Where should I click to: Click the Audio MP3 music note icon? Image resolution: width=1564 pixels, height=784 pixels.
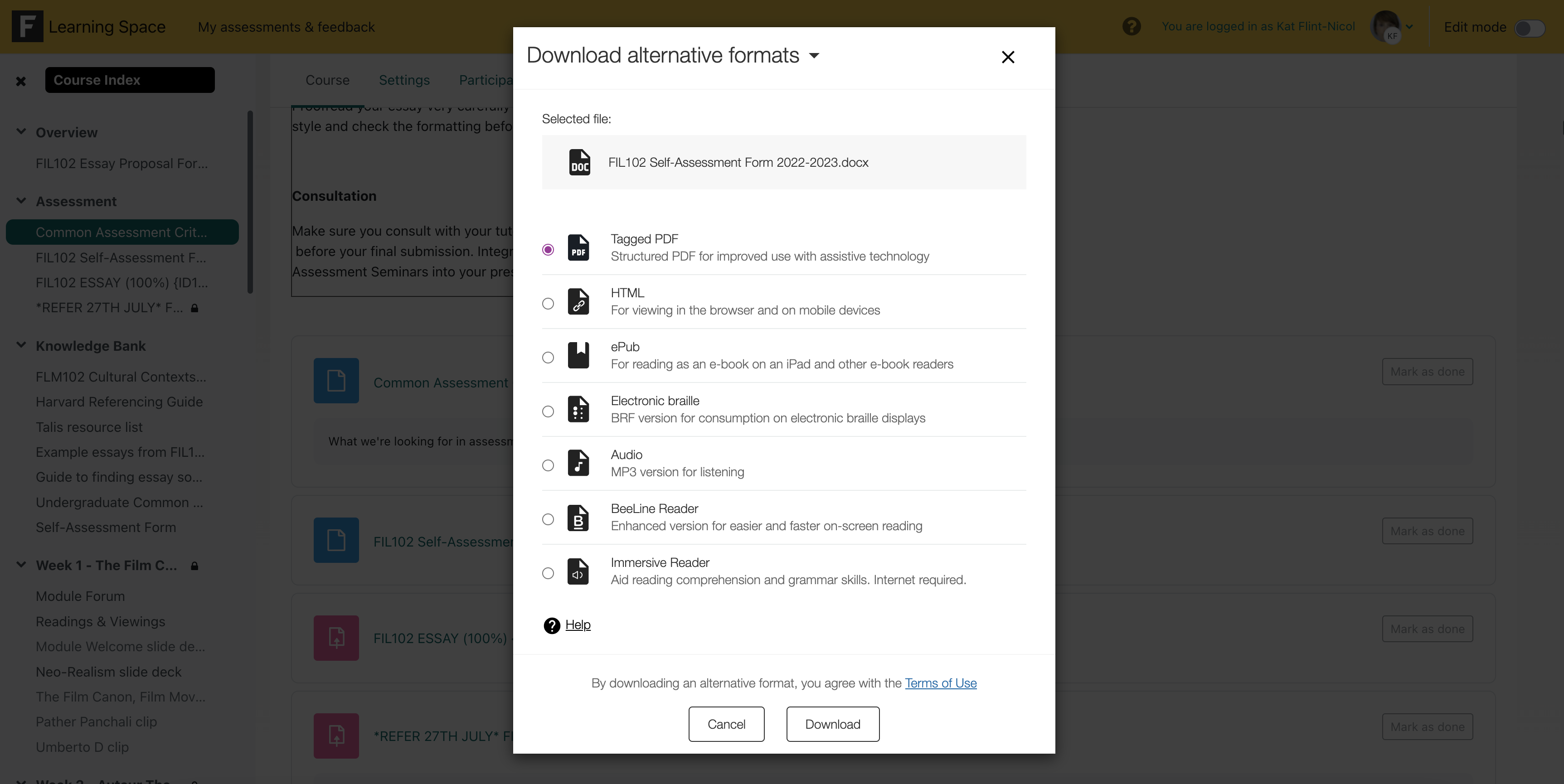tap(578, 464)
